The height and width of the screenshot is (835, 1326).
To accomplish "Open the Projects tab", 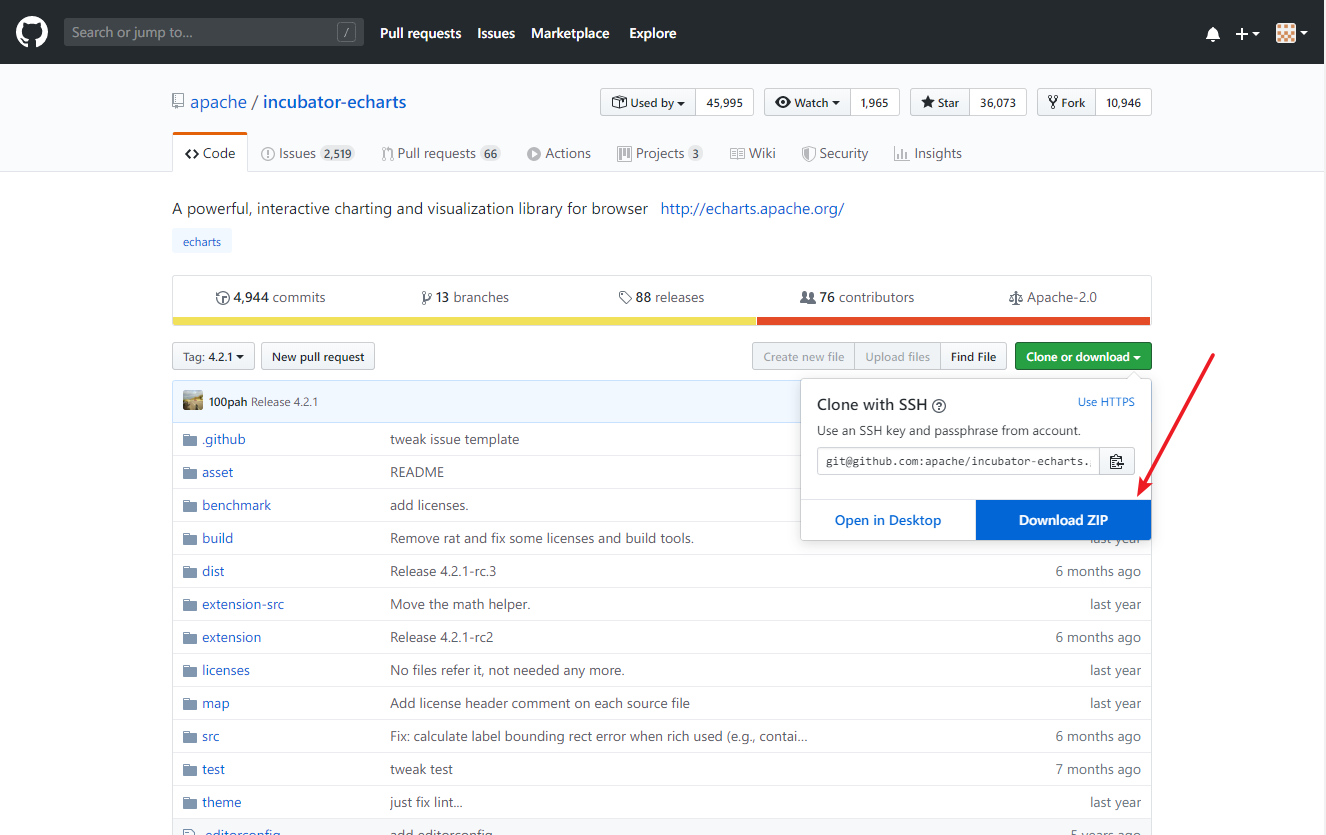I will [x=660, y=153].
